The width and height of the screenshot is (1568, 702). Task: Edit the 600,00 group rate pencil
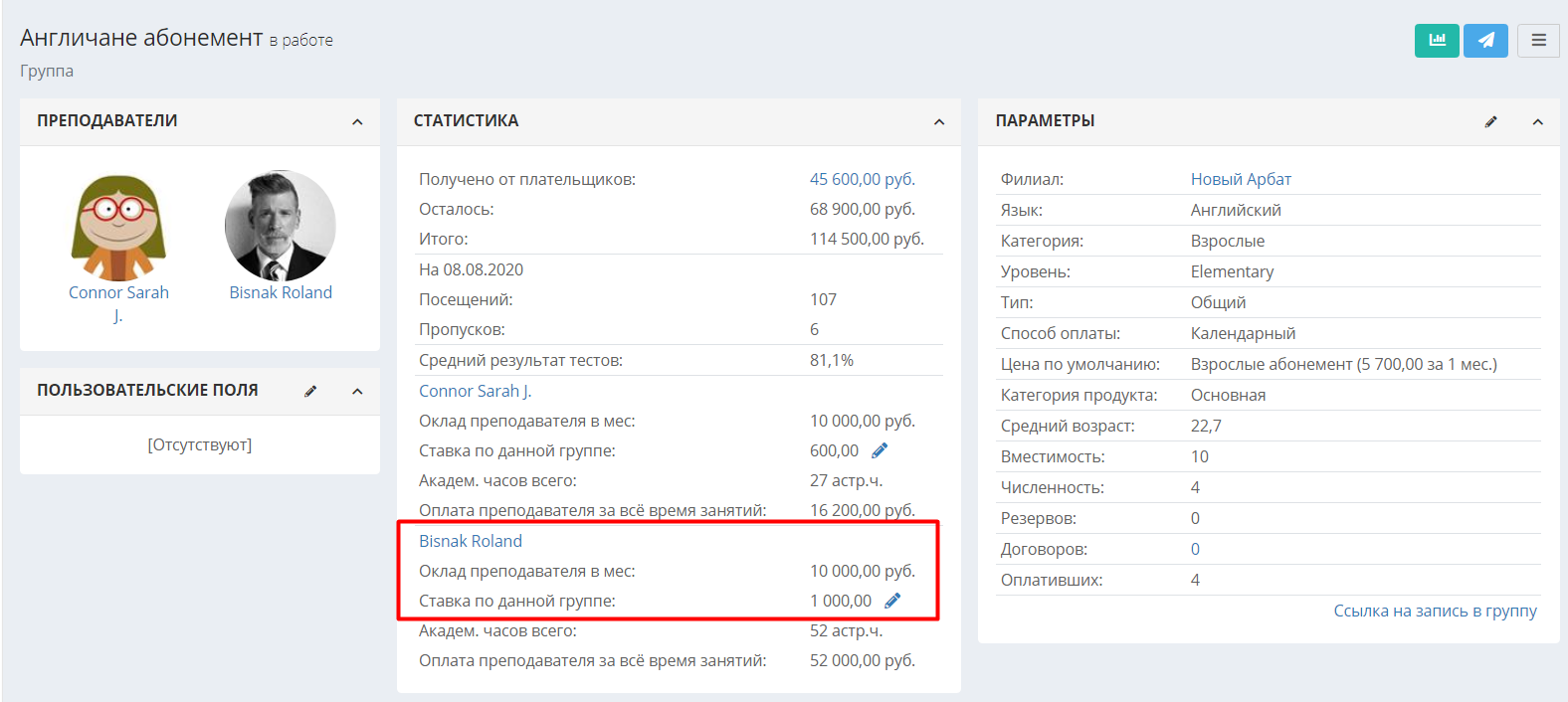pyautogui.click(x=880, y=450)
